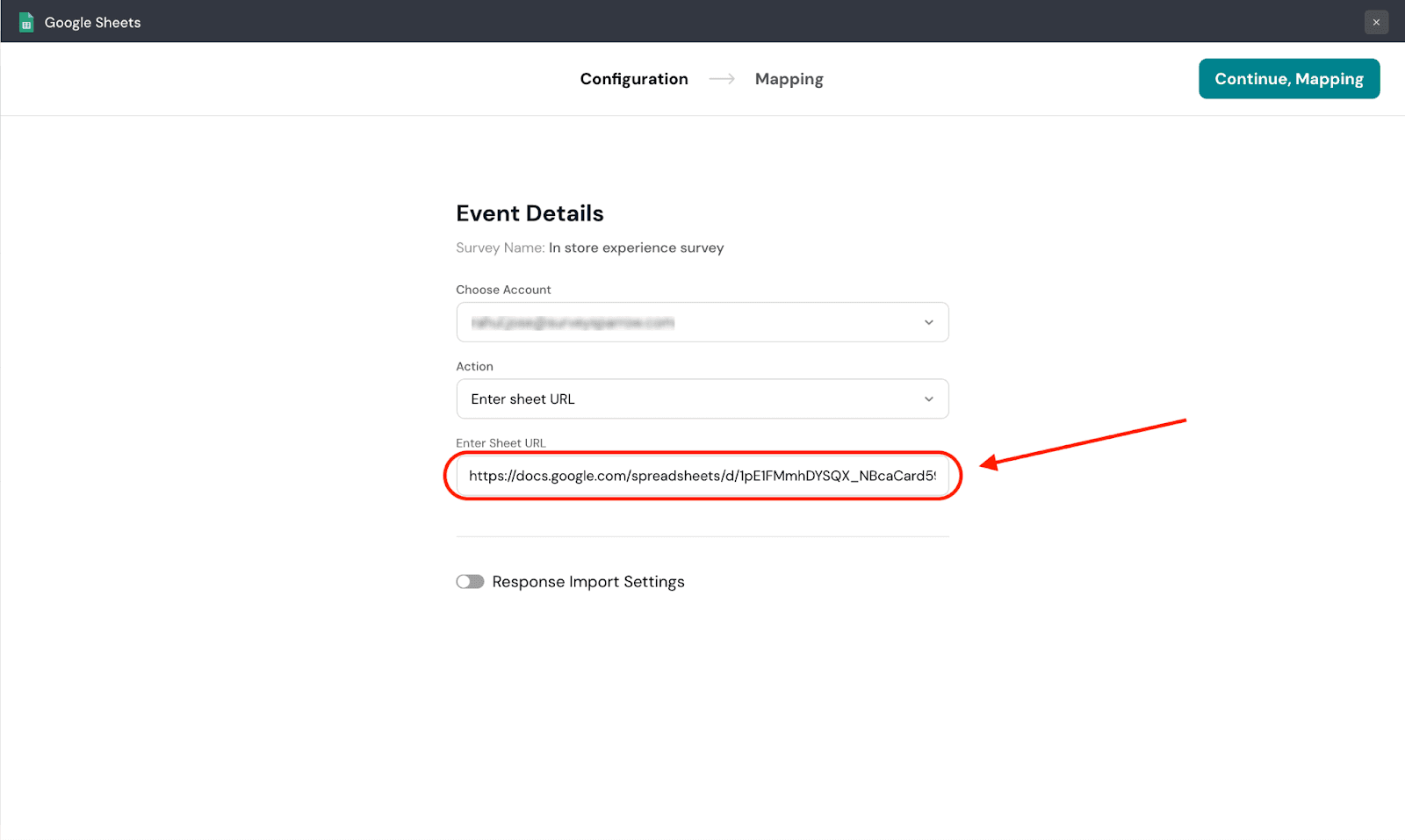1405x840 pixels.
Task: Click the Response Import Settings label
Action: coord(587,582)
